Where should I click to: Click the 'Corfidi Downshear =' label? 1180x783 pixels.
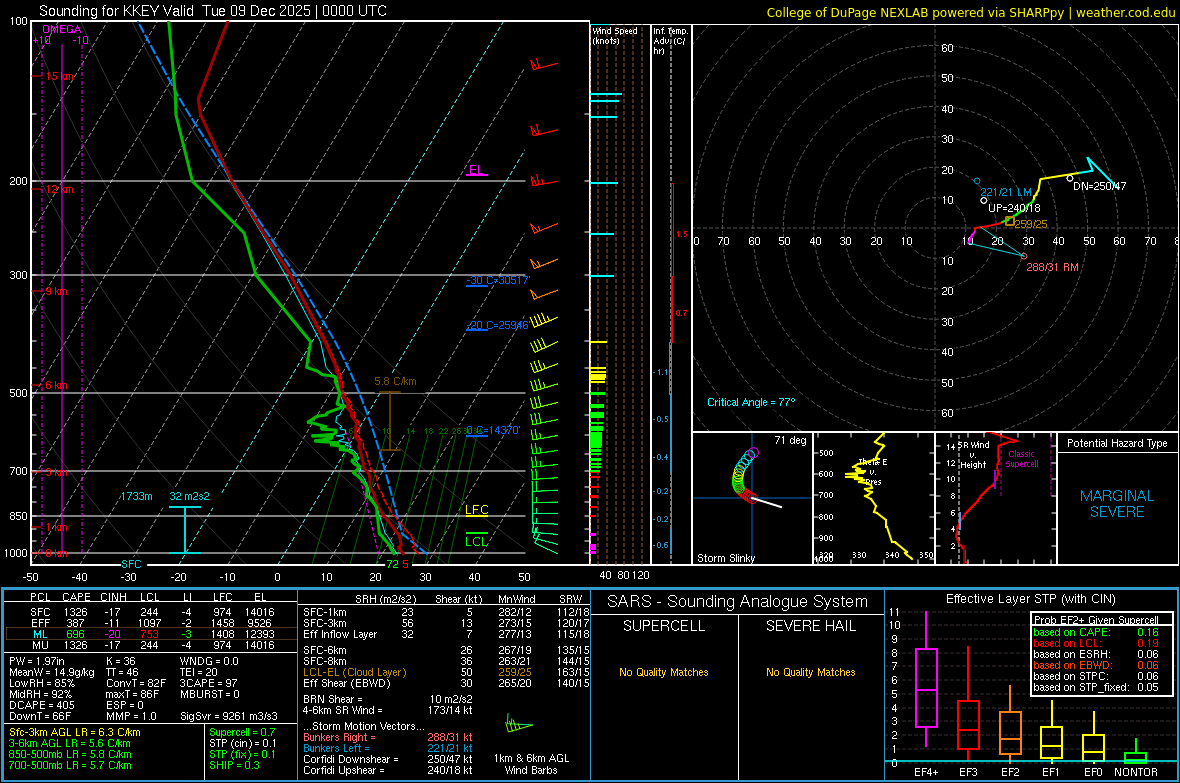point(347,759)
